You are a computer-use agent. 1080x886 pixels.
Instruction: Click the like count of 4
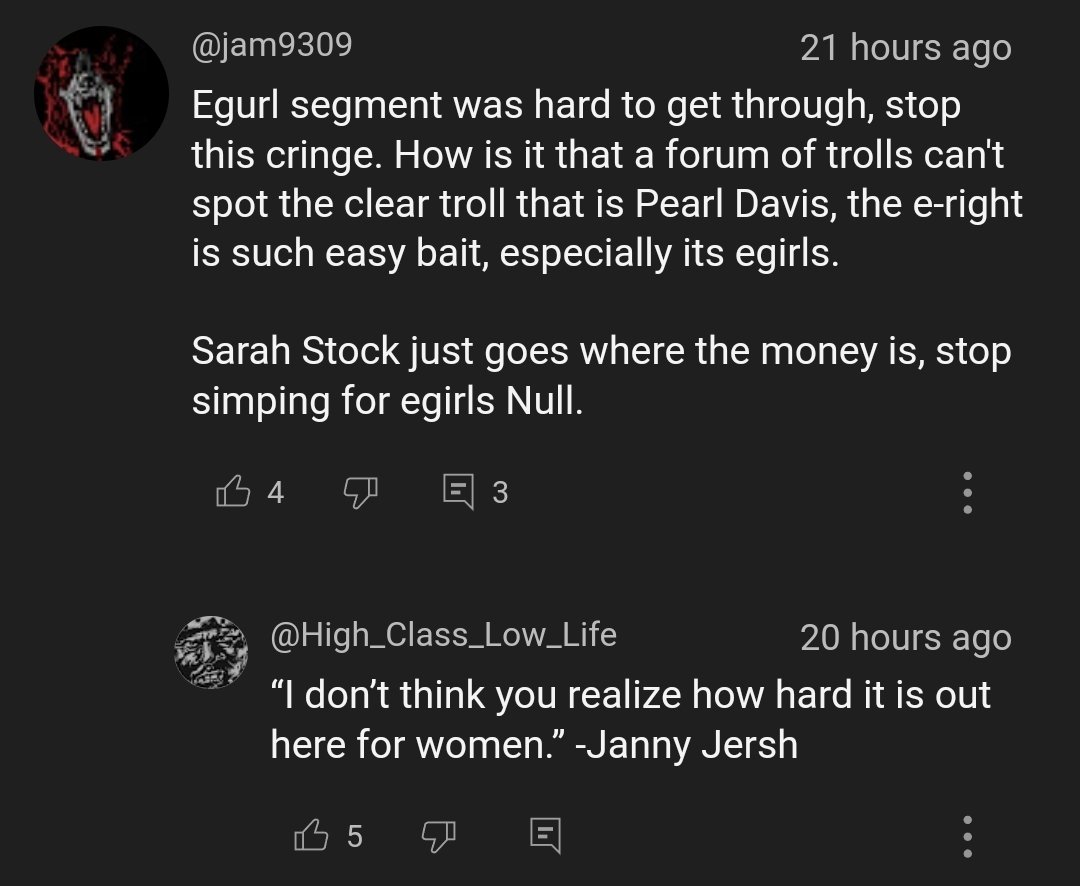coord(275,492)
